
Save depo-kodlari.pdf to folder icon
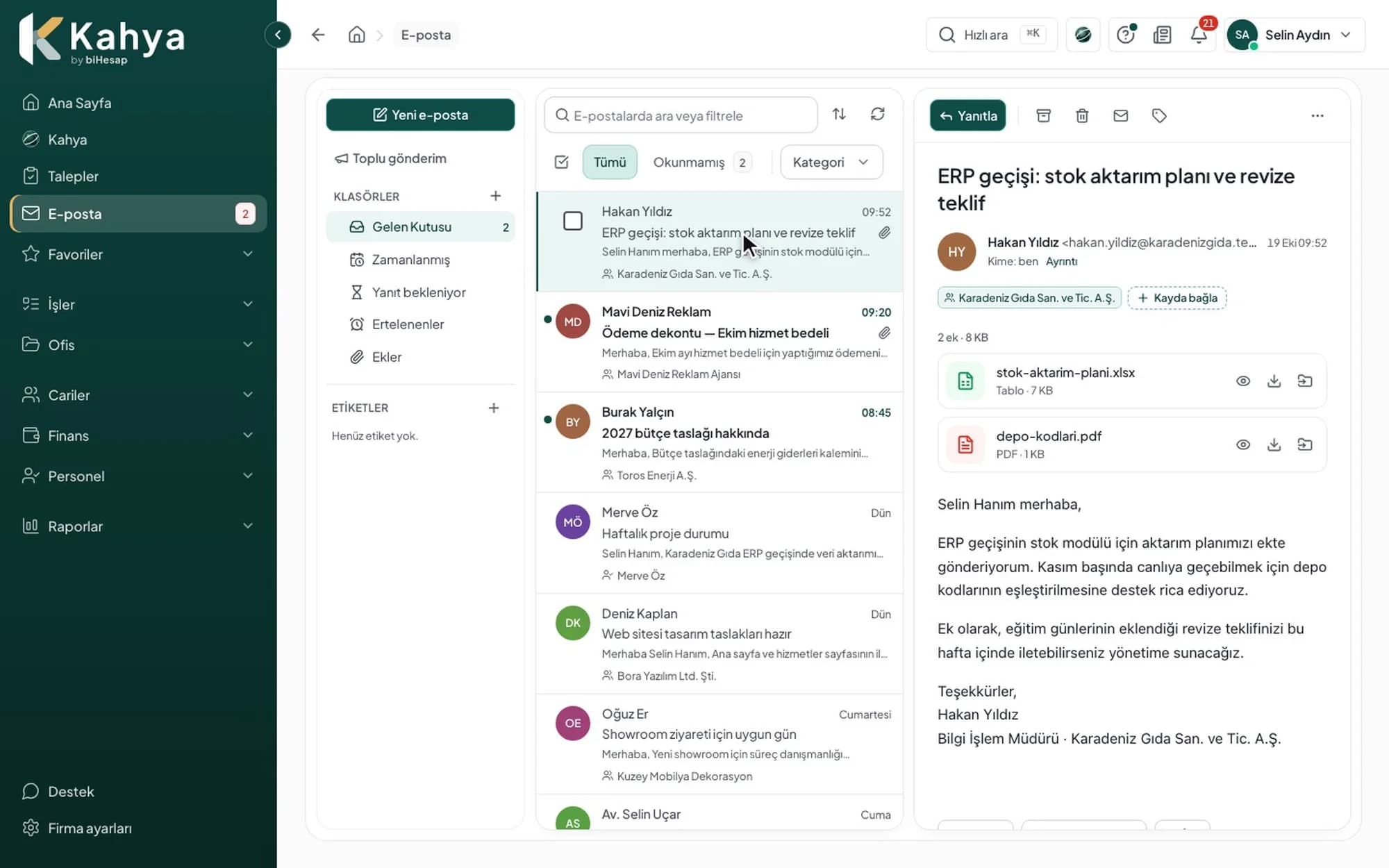click(1305, 444)
